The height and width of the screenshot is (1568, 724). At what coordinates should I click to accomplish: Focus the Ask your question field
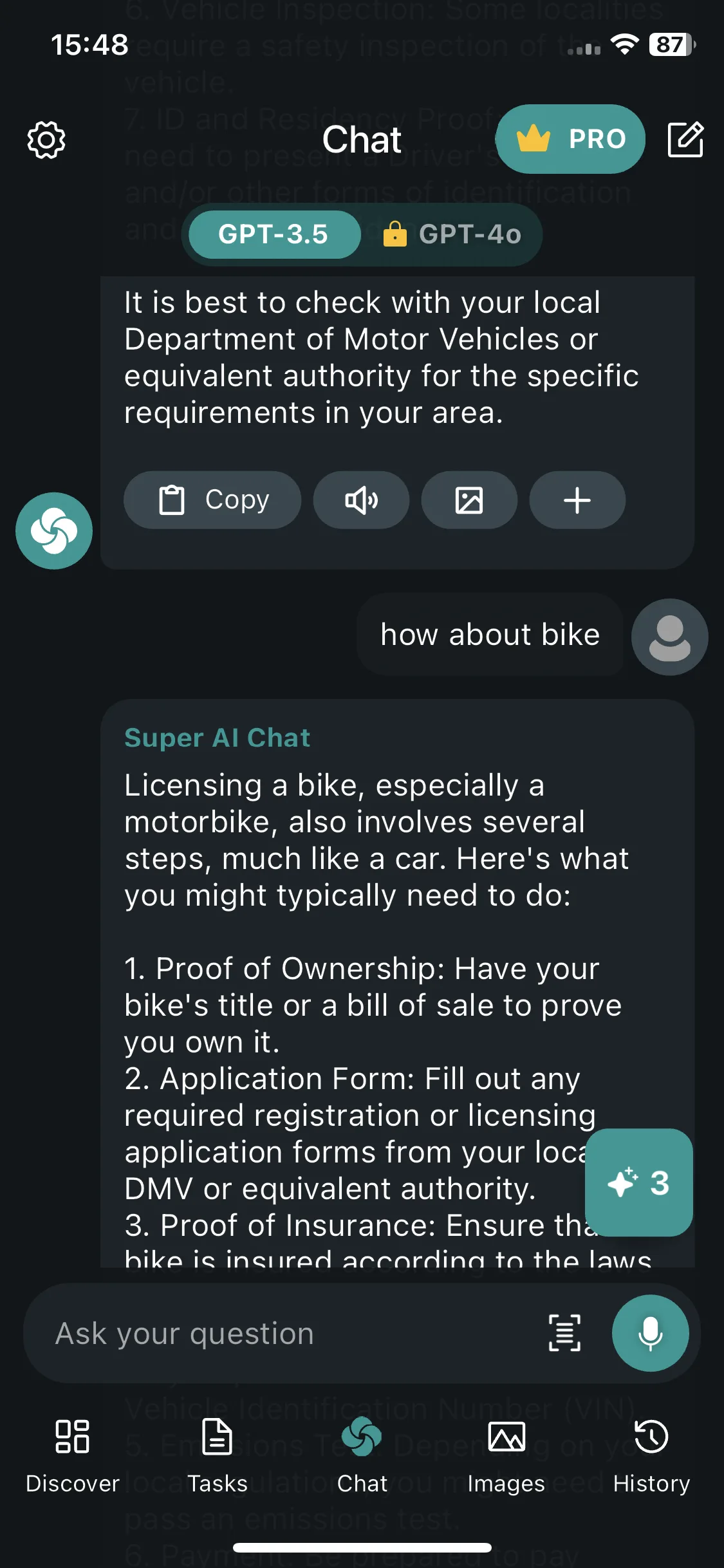pyautogui.click(x=290, y=1333)
